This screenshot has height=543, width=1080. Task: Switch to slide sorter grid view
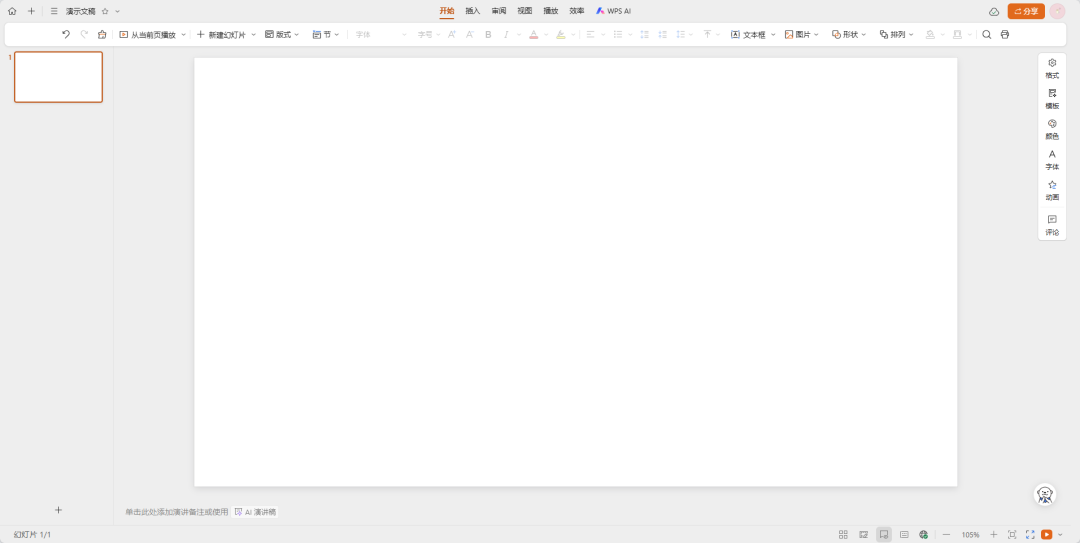[843, 535]
